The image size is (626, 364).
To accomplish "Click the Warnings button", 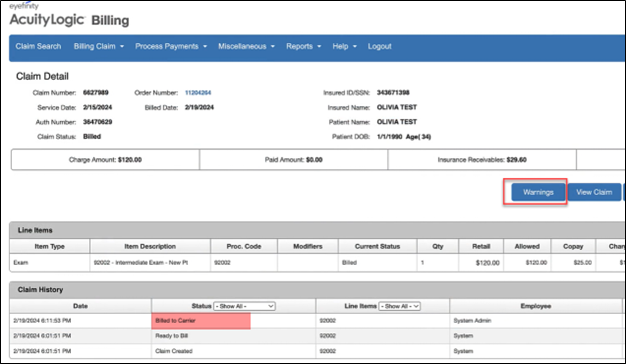I will click(x=538, y=192).
